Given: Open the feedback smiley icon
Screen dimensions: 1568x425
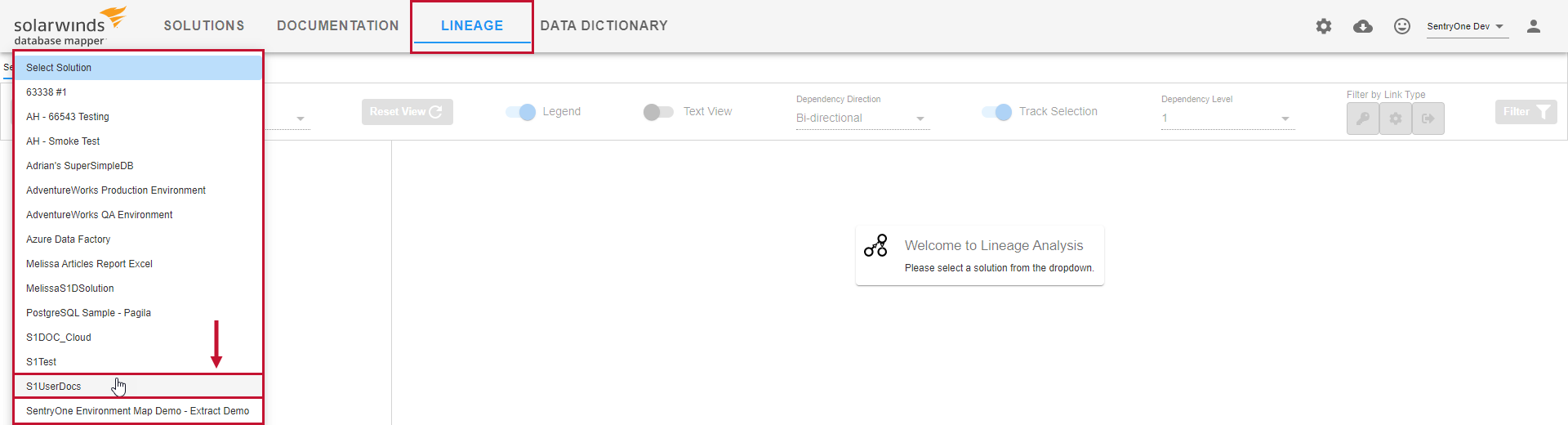Looking at the screenshot, I should [x=1402, y=26].
